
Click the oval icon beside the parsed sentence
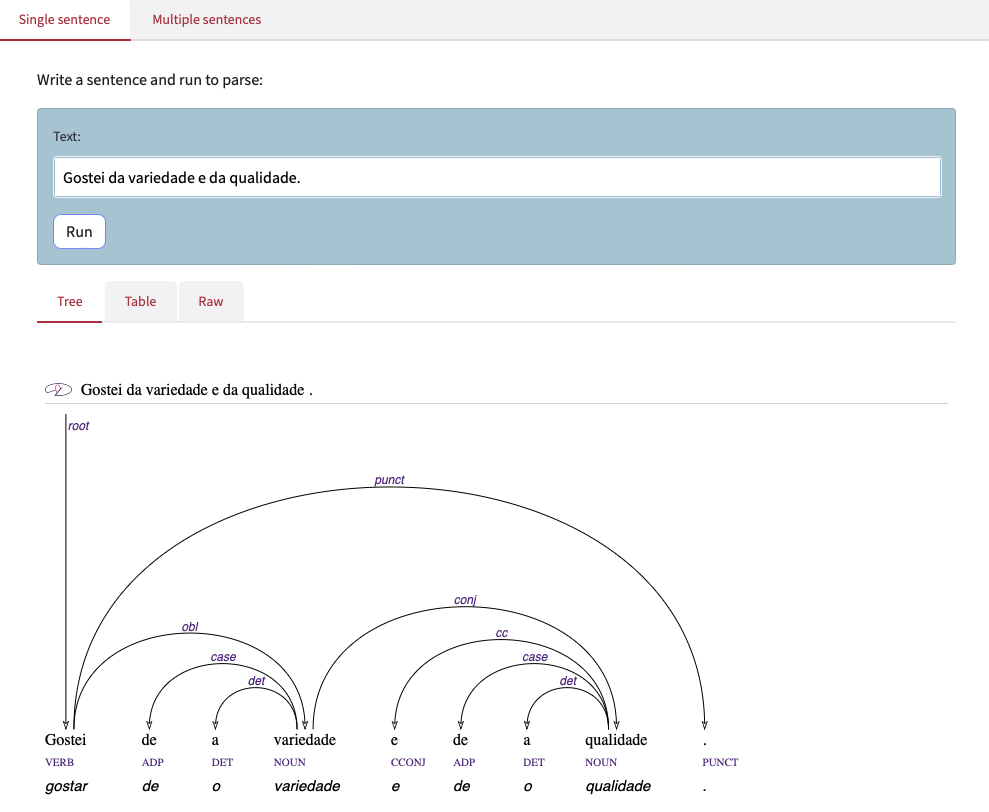59,390
